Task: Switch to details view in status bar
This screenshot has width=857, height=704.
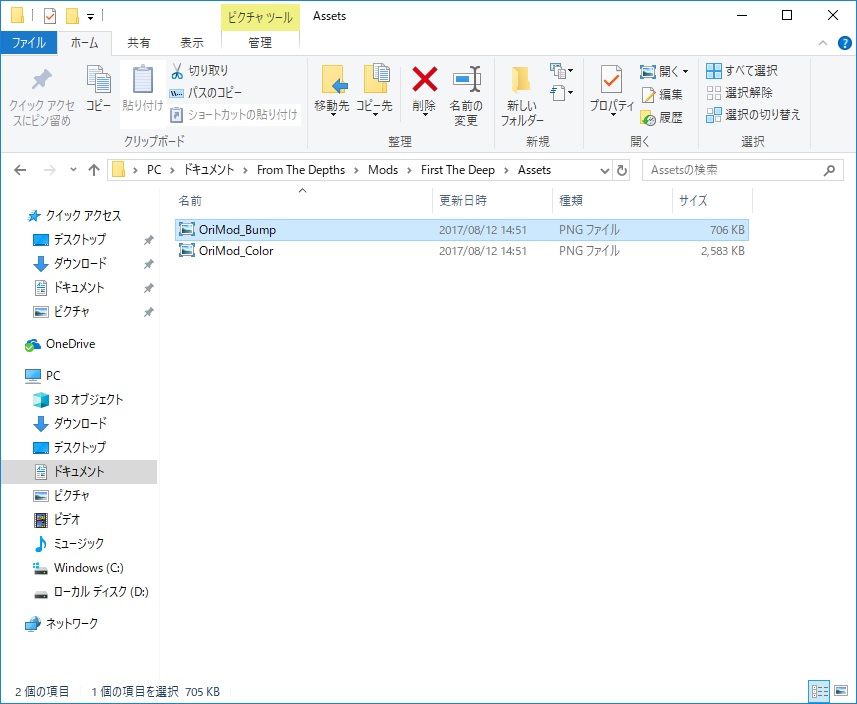Action: [x=820, y=691]
